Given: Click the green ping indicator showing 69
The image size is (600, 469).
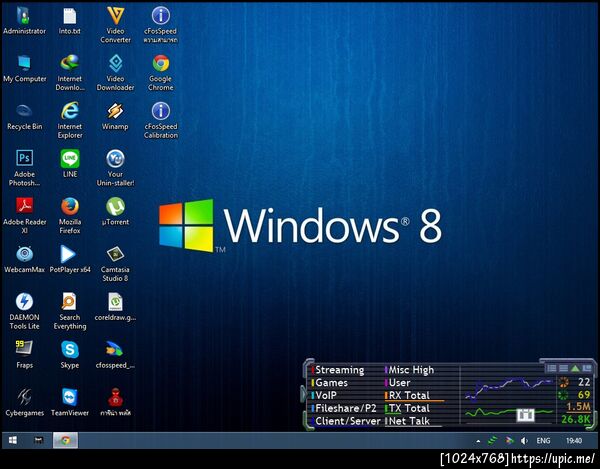Looking at the screenshot, I should point(563,395).
